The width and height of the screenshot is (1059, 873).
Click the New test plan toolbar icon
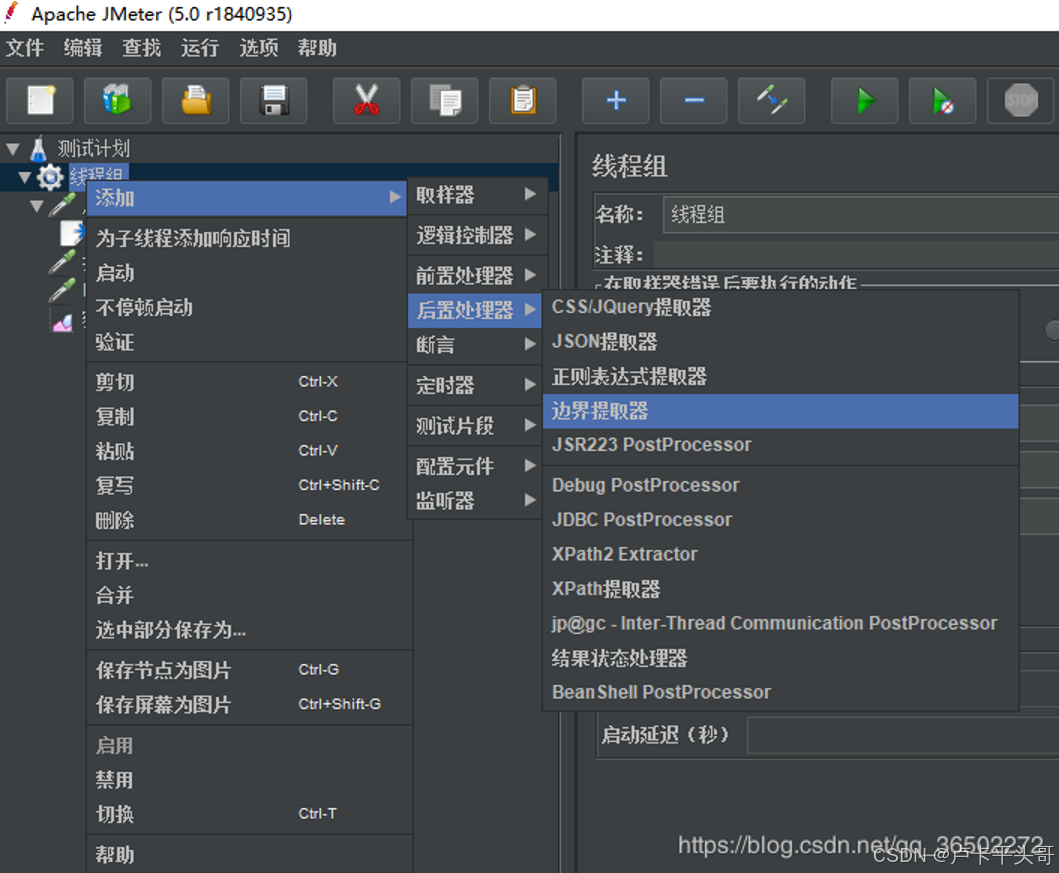(41, 101)
